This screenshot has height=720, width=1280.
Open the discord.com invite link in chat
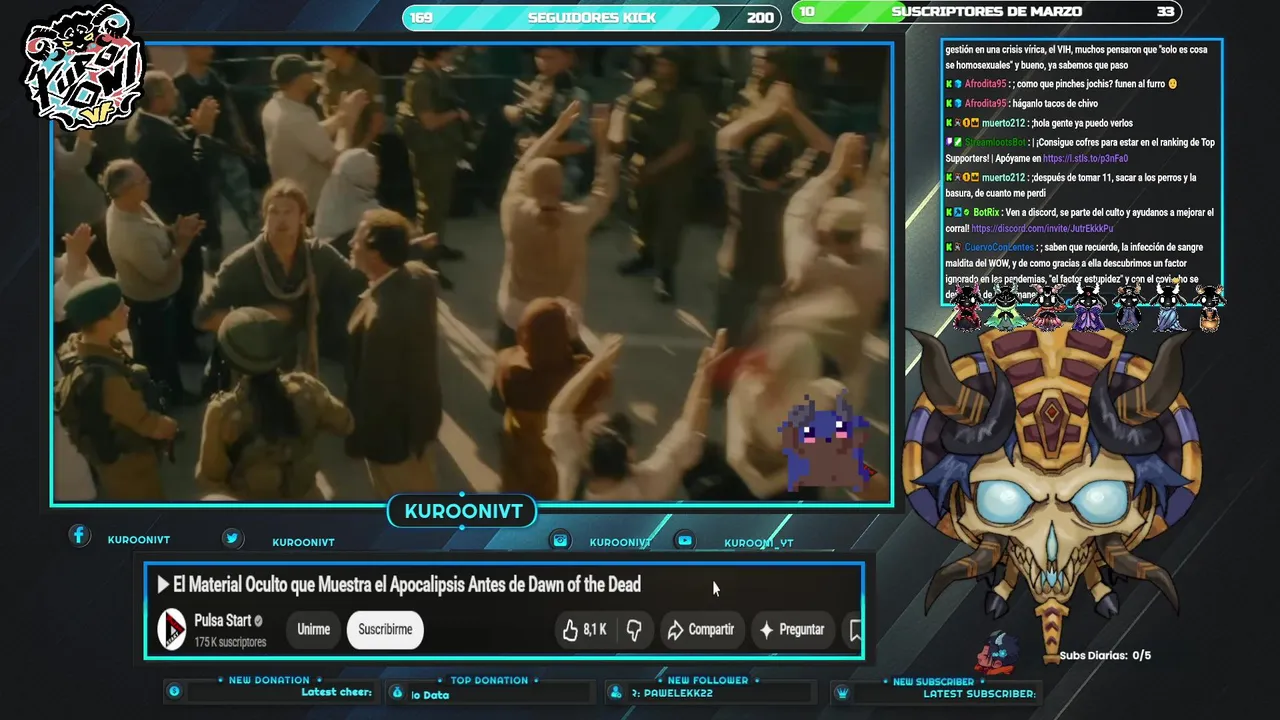click(x=1042, y=229)
